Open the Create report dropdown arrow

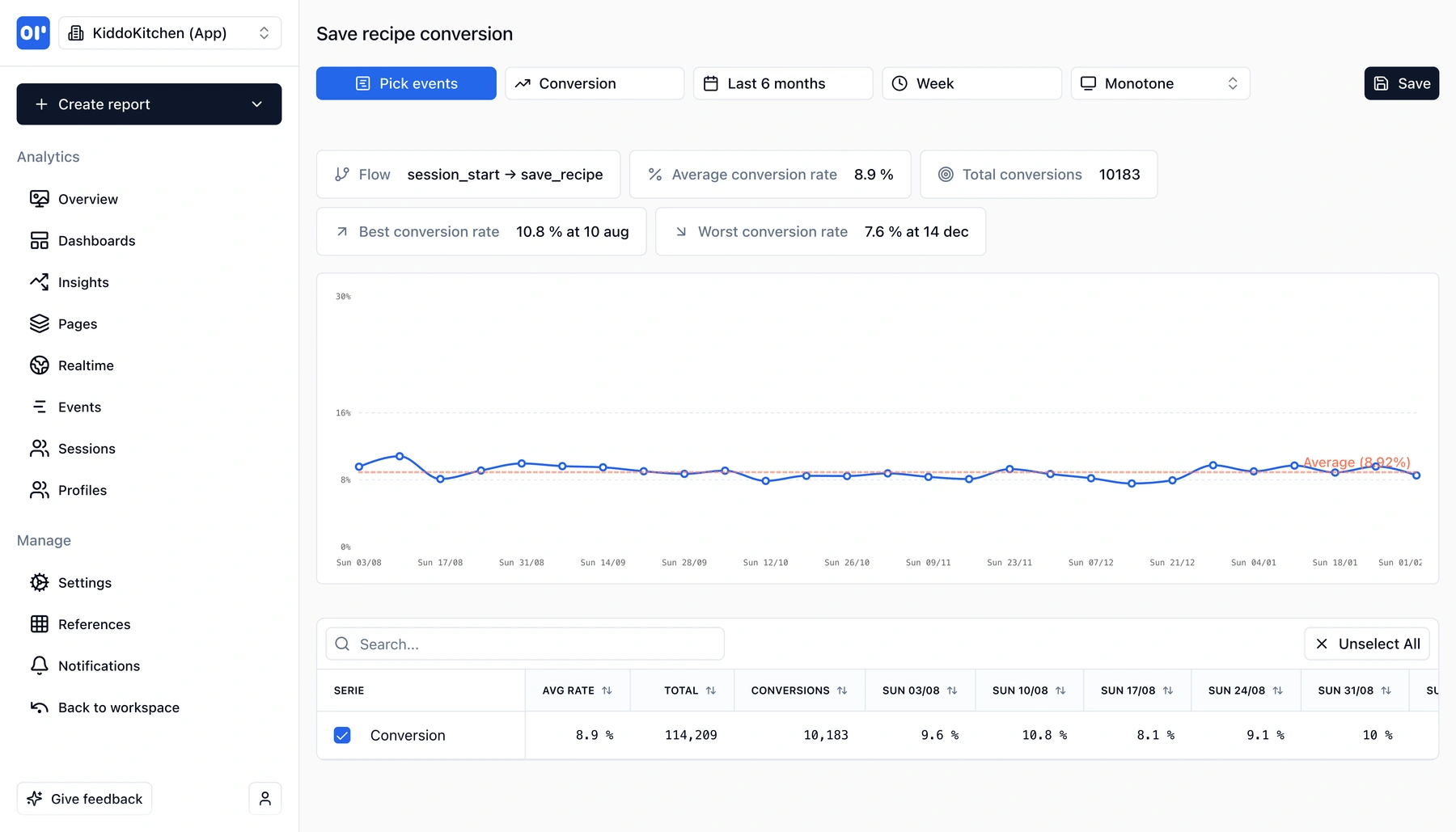(x=257, y=104)
